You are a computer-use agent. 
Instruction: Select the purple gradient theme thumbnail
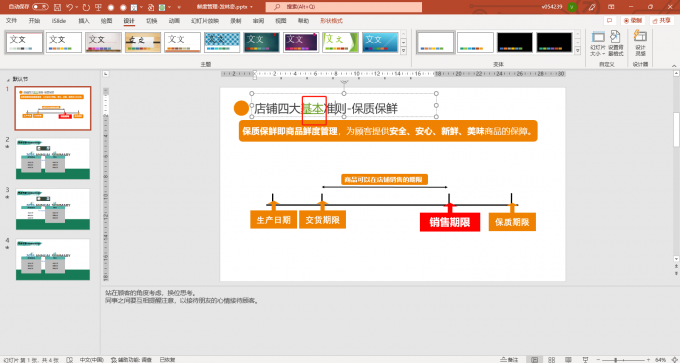301,43
